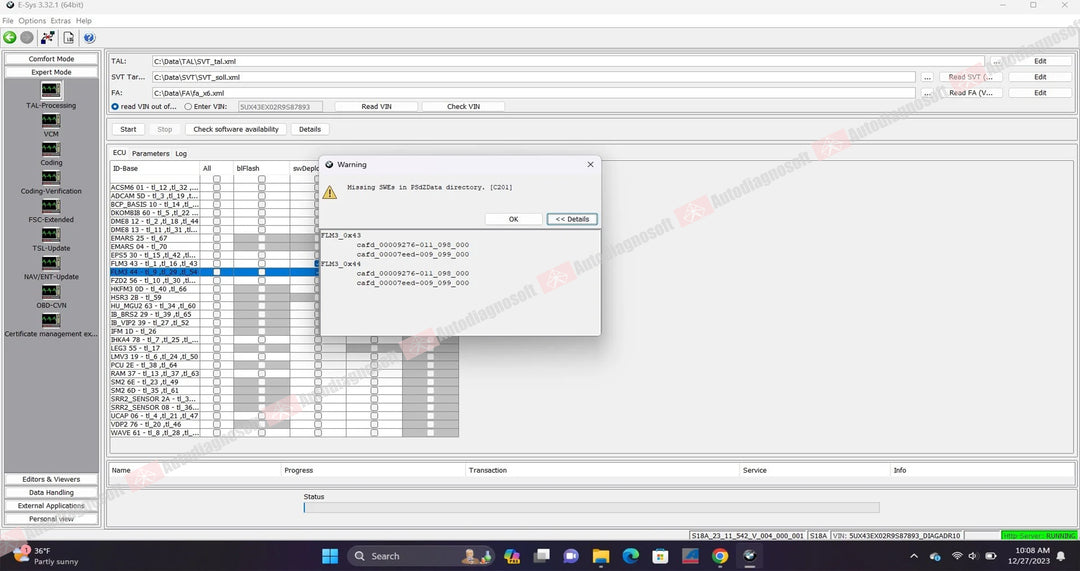Tick the All checkbox for ADCAM 5D row

point(217,196)
